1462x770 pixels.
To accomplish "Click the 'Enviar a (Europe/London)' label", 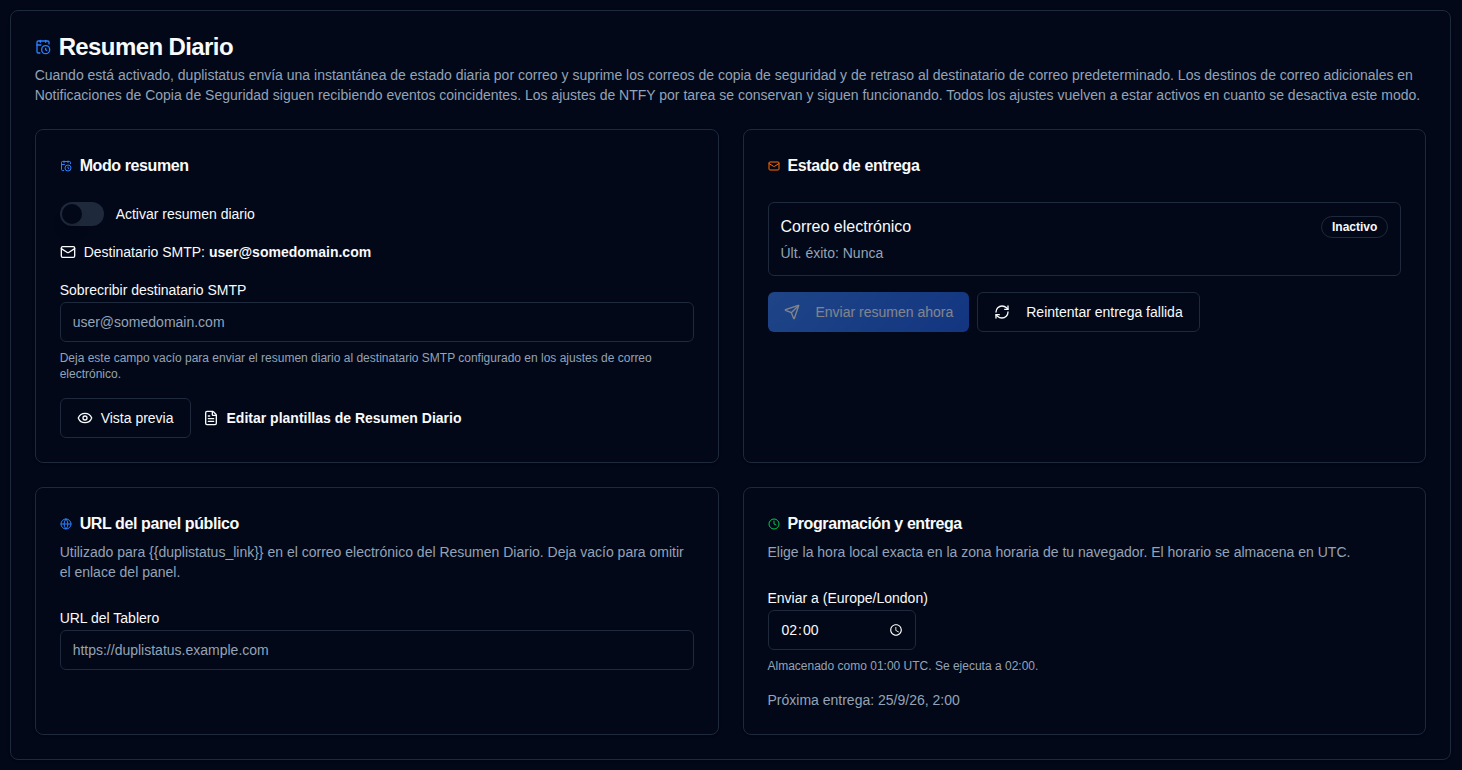I will coord(848,598).
